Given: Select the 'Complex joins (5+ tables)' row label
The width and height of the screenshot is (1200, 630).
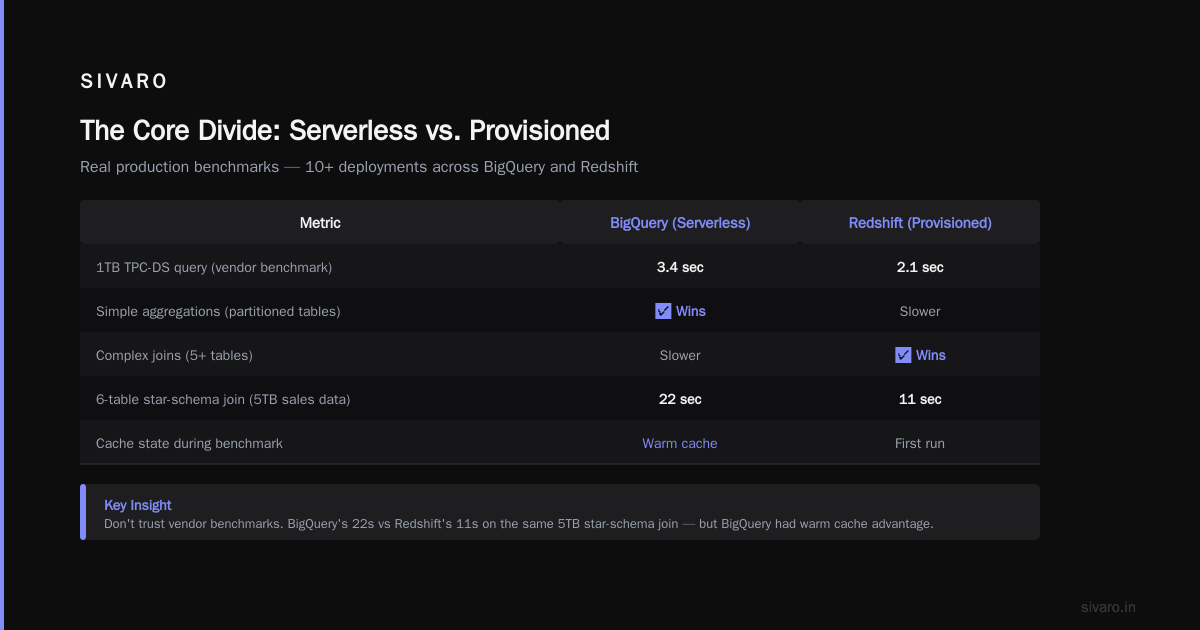Looking at the screenshot, I should (x=174, y=355).
